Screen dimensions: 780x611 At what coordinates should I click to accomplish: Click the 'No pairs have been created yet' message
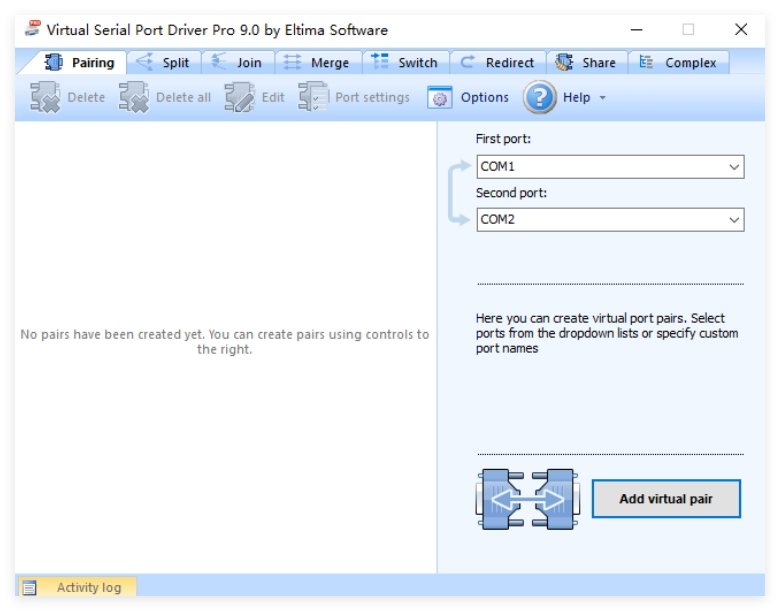224,342
